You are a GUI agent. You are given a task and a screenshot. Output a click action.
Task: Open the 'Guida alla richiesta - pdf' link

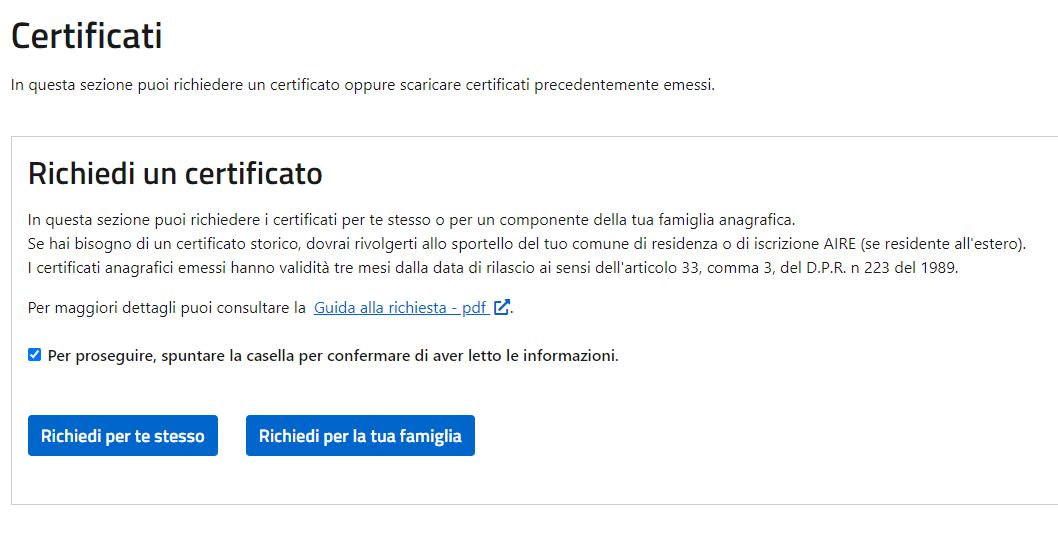pos(401,308)
